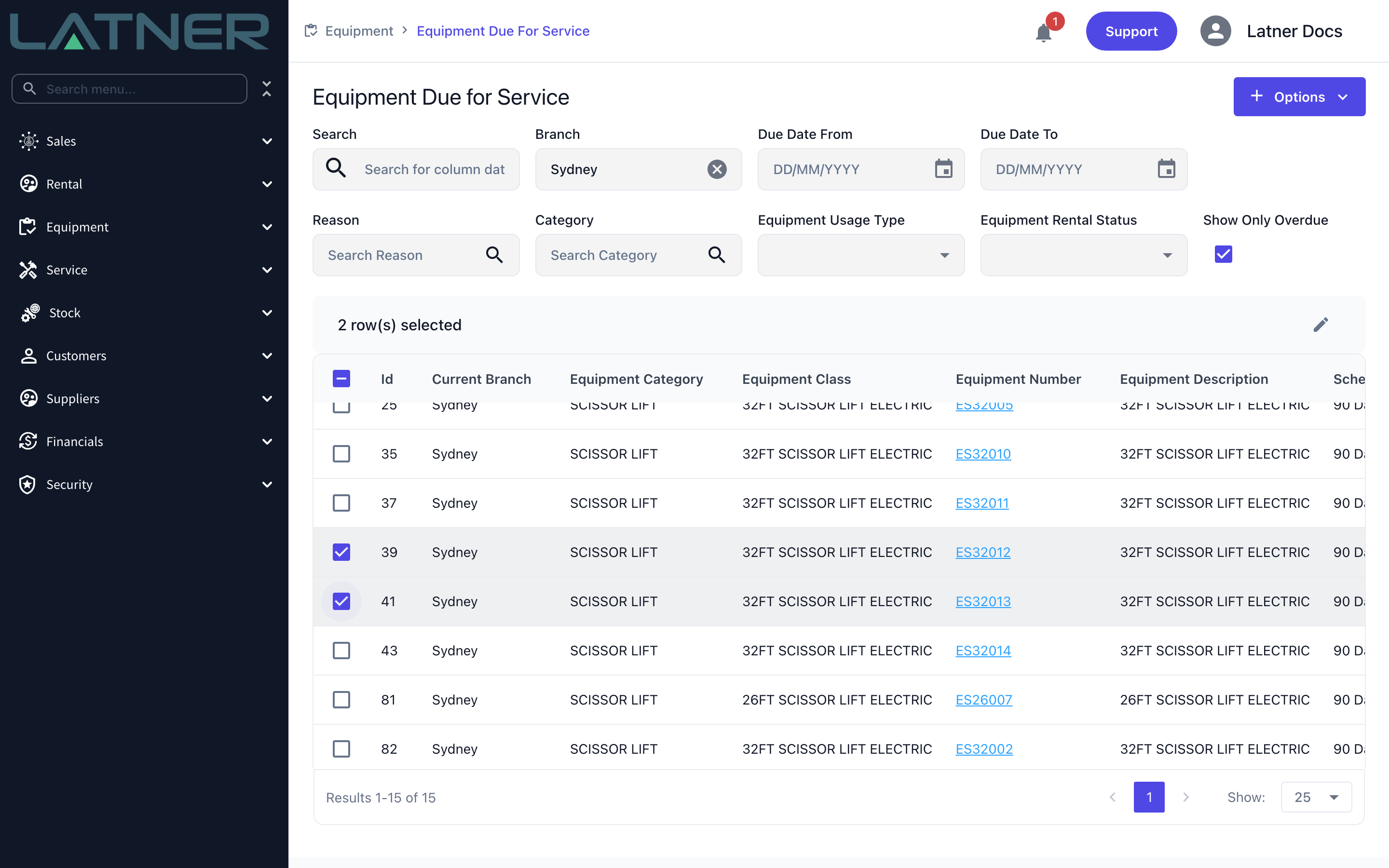Expand the Service menu chevron

pos(267,270)
